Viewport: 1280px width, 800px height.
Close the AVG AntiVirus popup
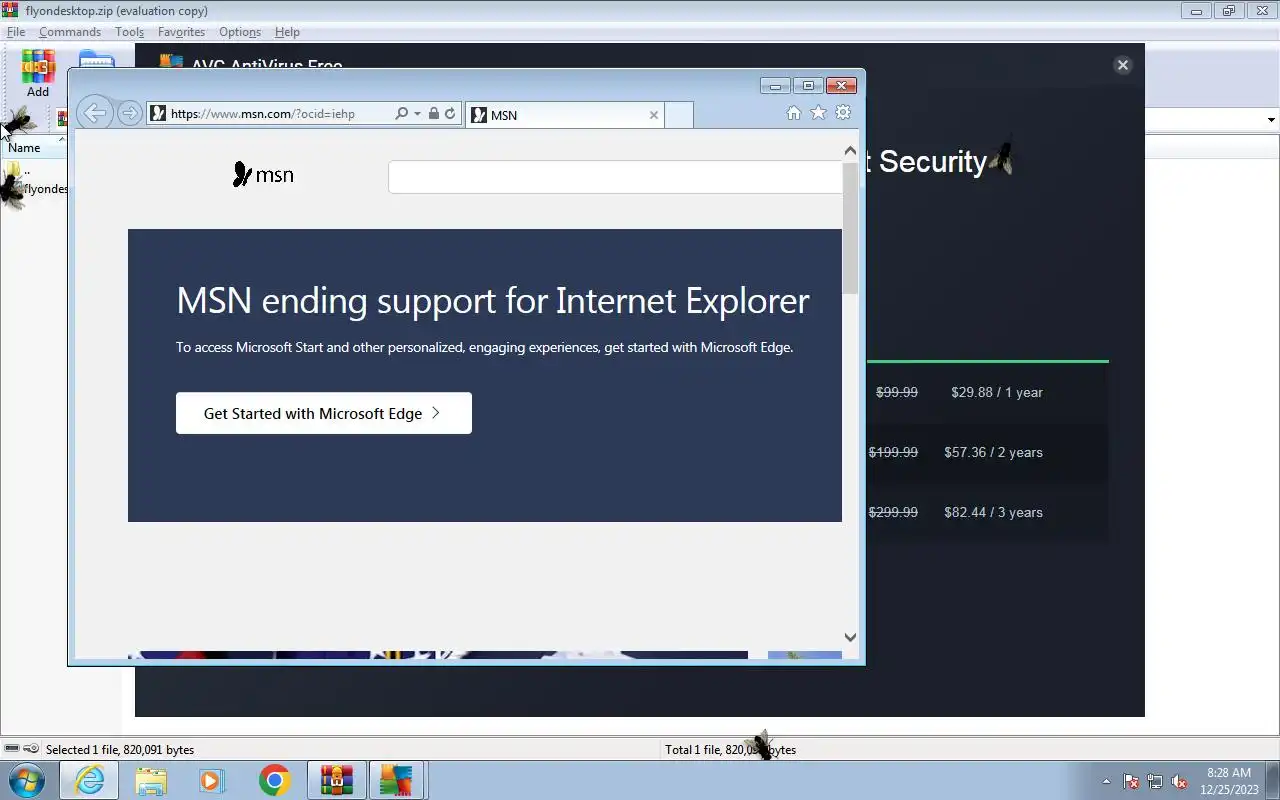pos(1122,65)
